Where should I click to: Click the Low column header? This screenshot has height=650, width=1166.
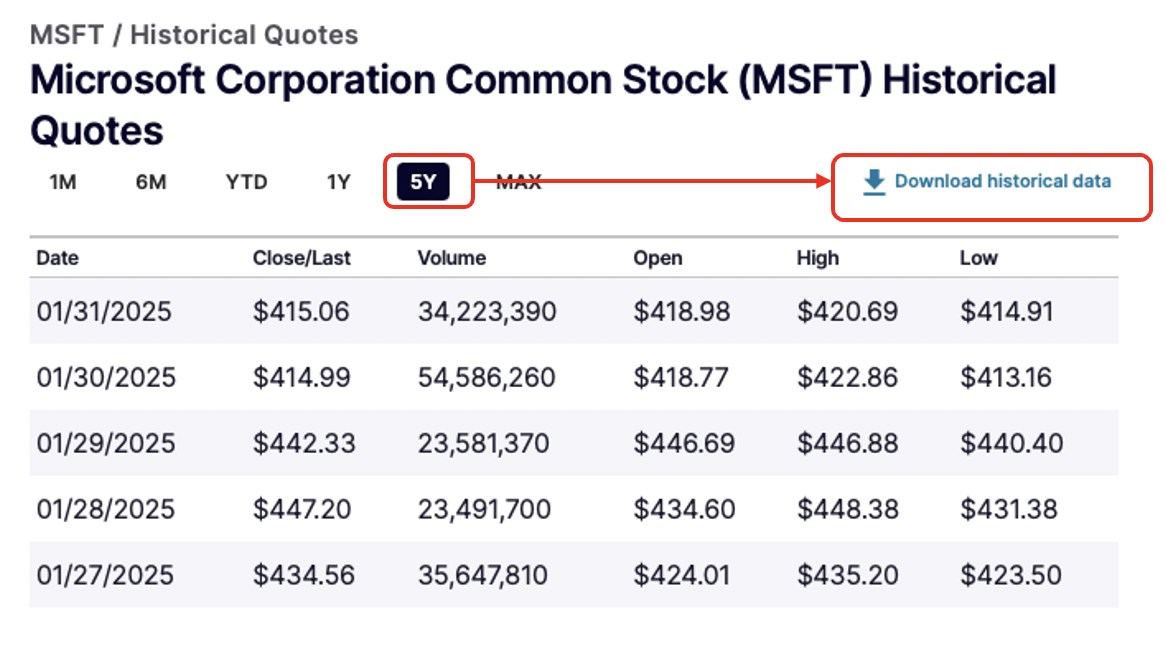tap(979, 258)
